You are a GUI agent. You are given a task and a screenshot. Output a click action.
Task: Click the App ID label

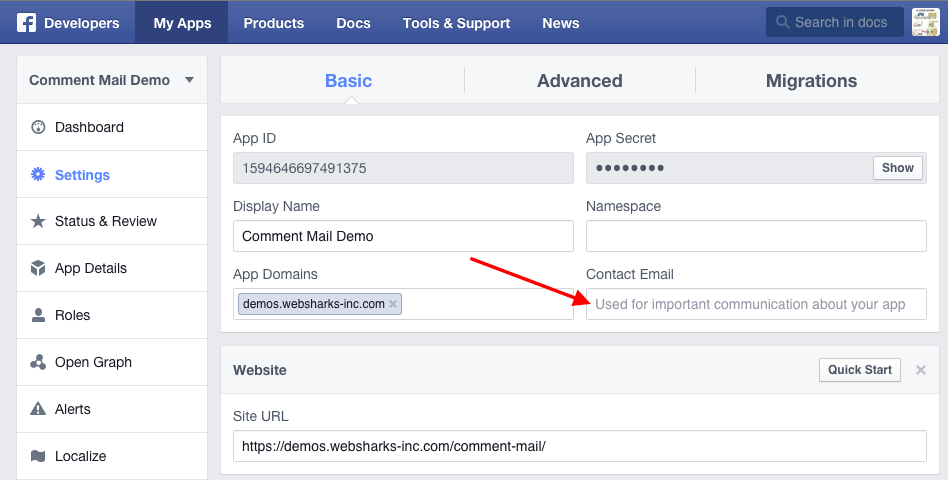255,138
